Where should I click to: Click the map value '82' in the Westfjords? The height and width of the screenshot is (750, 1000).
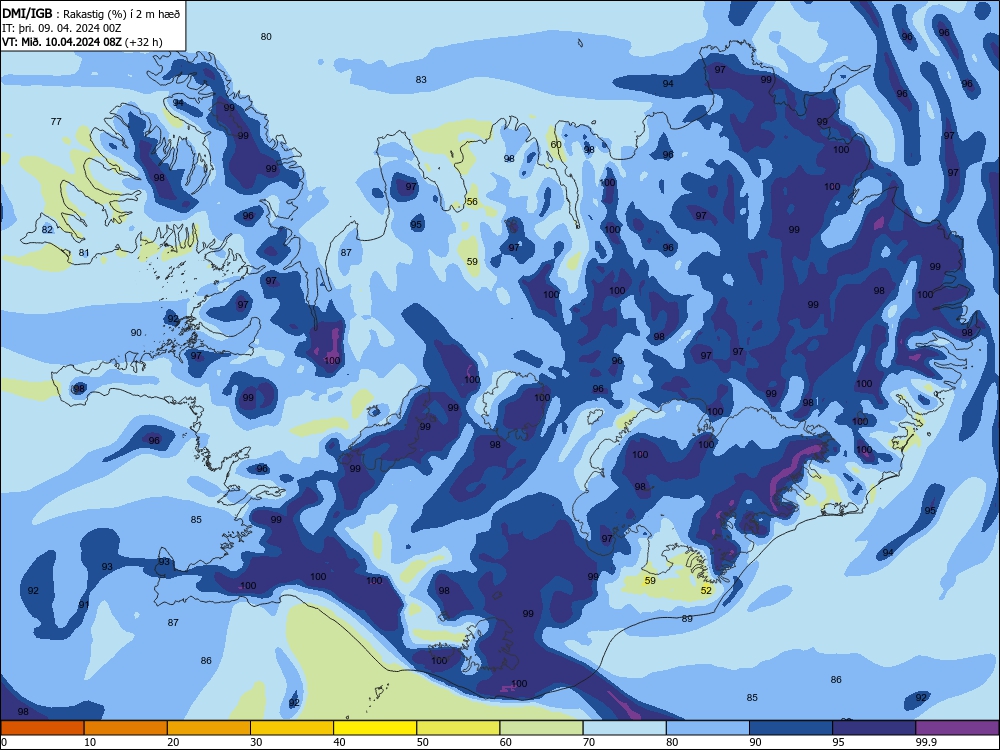pyautogui.click(x=47, y=230)
